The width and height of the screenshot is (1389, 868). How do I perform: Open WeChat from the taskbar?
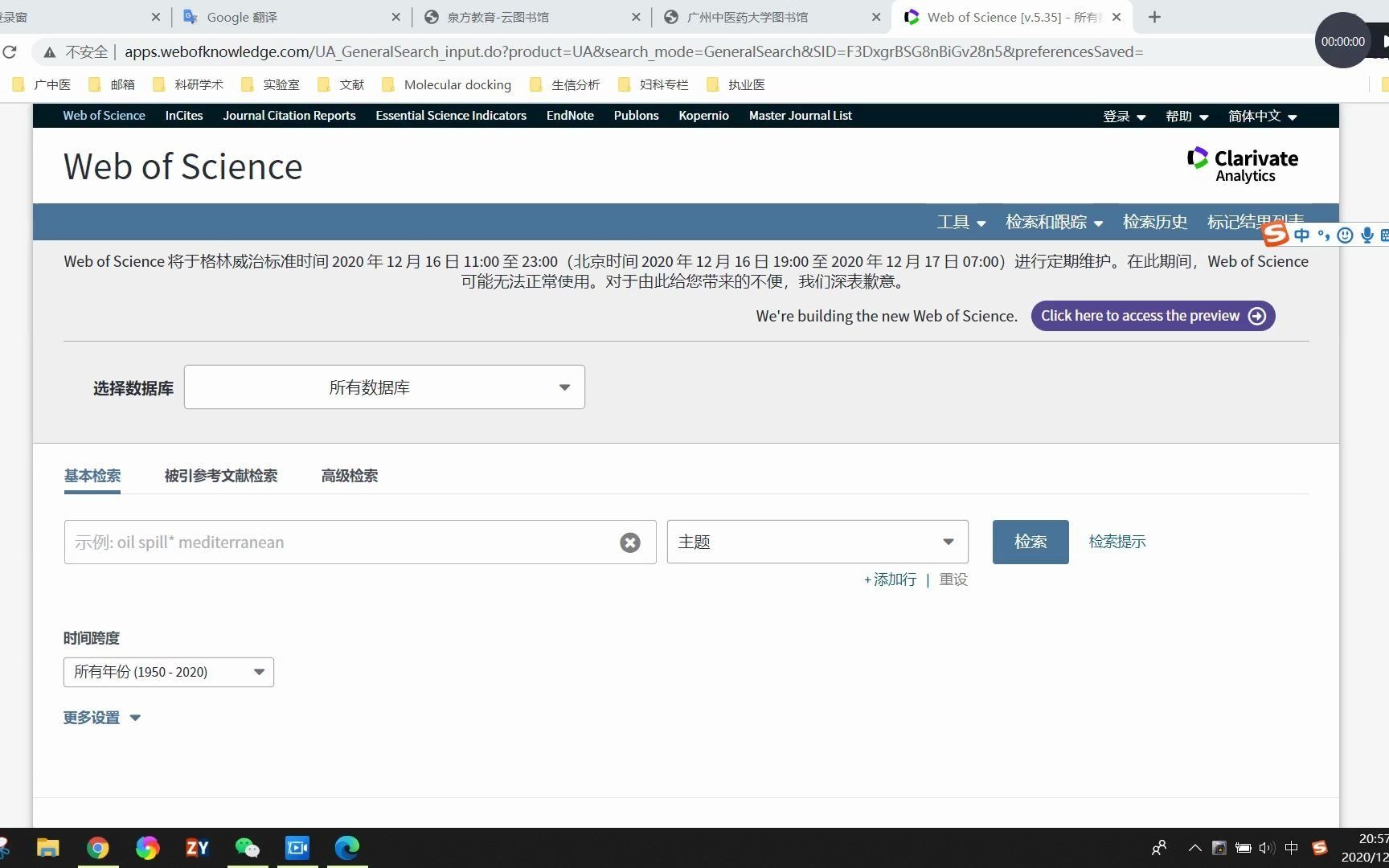click(x=248, y=847)
